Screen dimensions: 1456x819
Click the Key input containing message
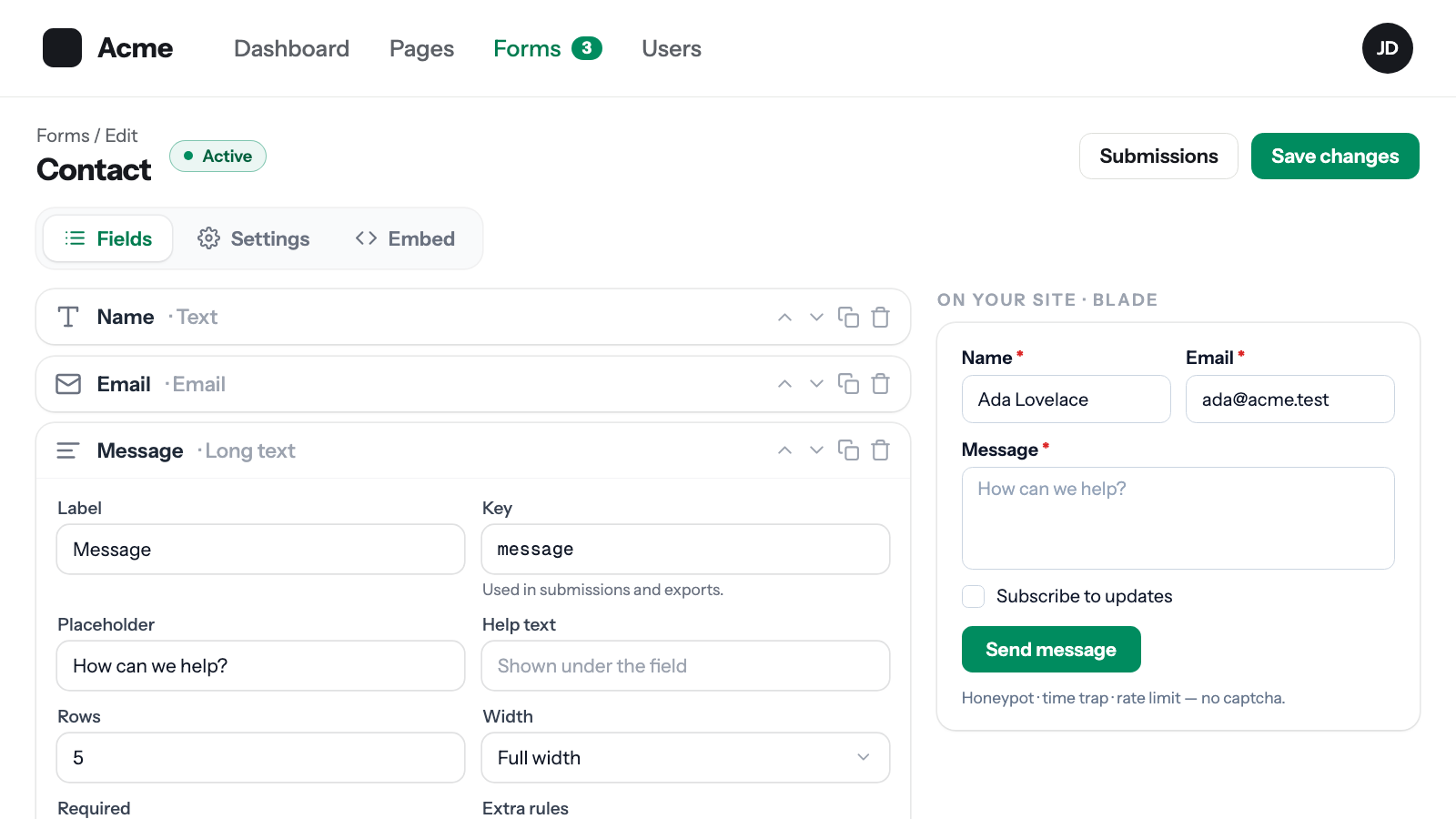point(685,550)
